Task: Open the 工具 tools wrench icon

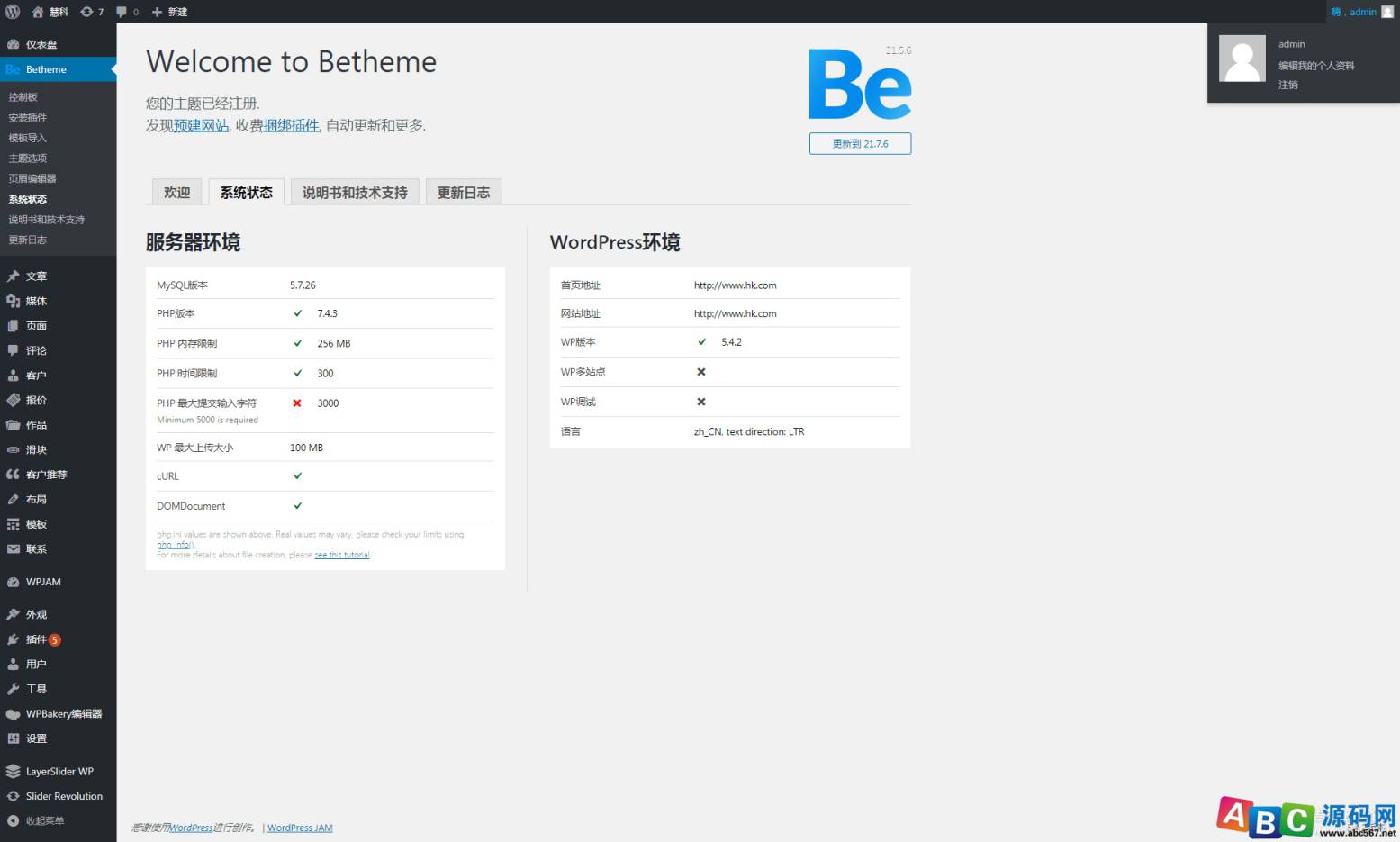Action: point(13,689)
